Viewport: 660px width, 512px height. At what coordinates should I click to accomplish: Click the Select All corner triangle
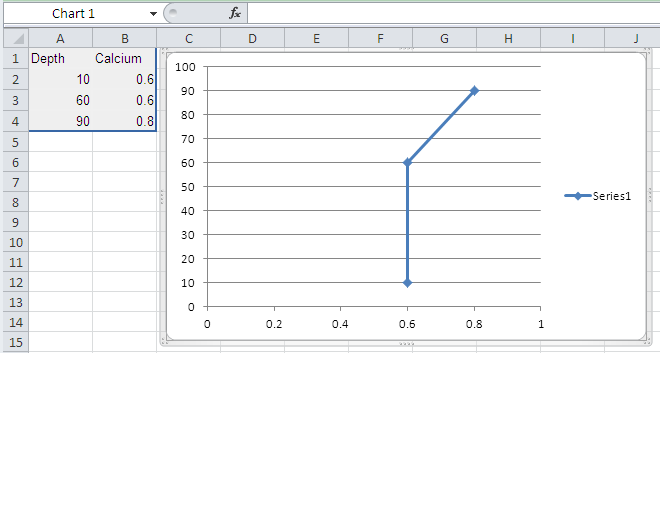15,38
